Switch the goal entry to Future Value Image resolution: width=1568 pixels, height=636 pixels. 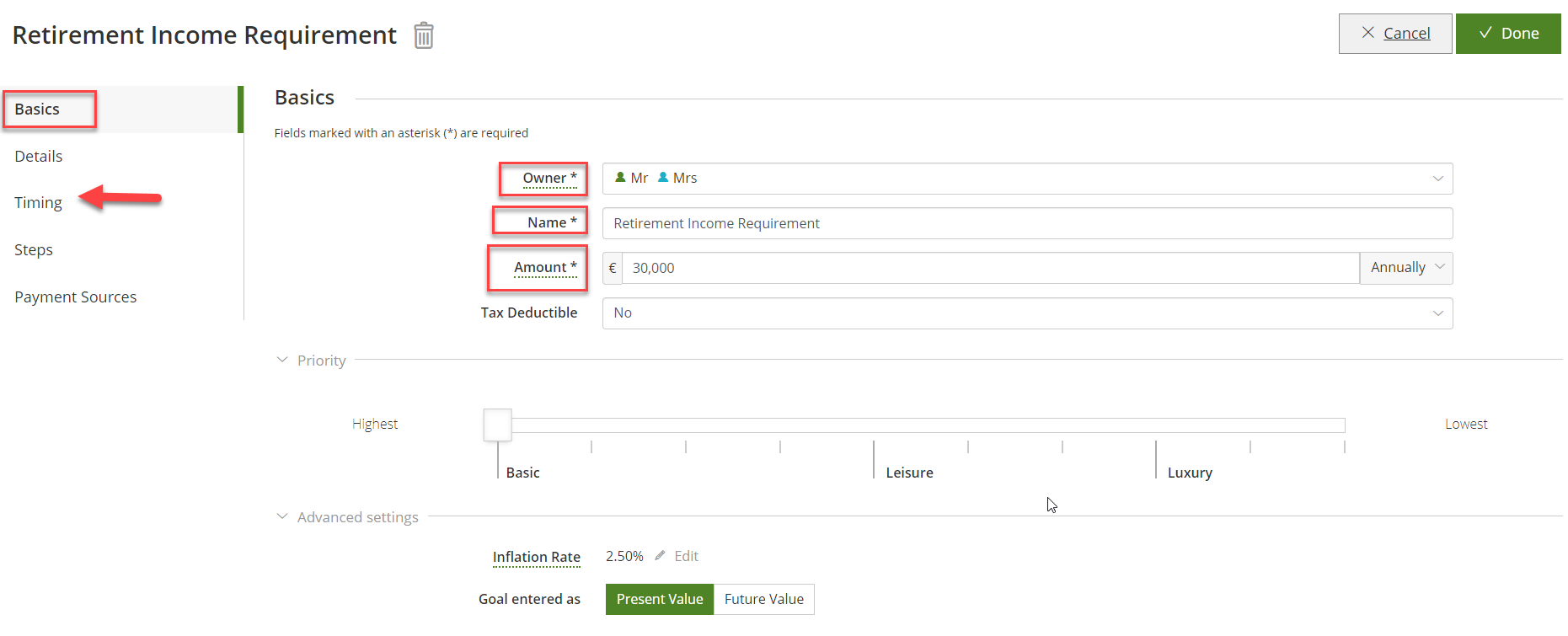[764, 599]
